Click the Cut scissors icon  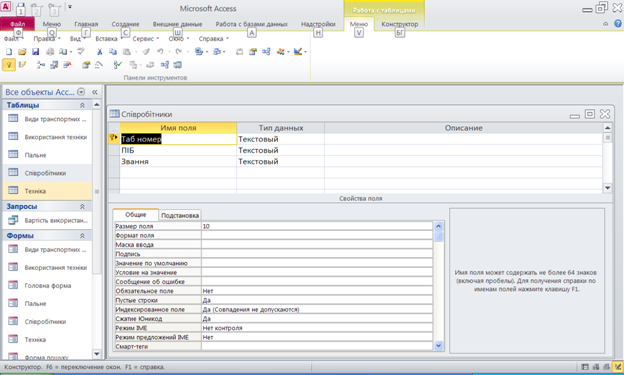(x=99, y=52)
